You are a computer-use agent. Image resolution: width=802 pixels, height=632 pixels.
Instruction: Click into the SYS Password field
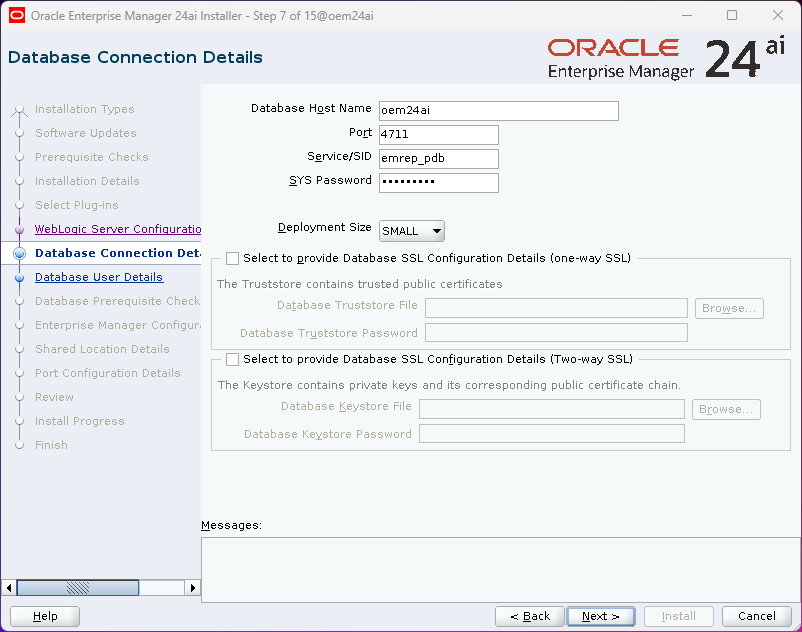[438, 183]
